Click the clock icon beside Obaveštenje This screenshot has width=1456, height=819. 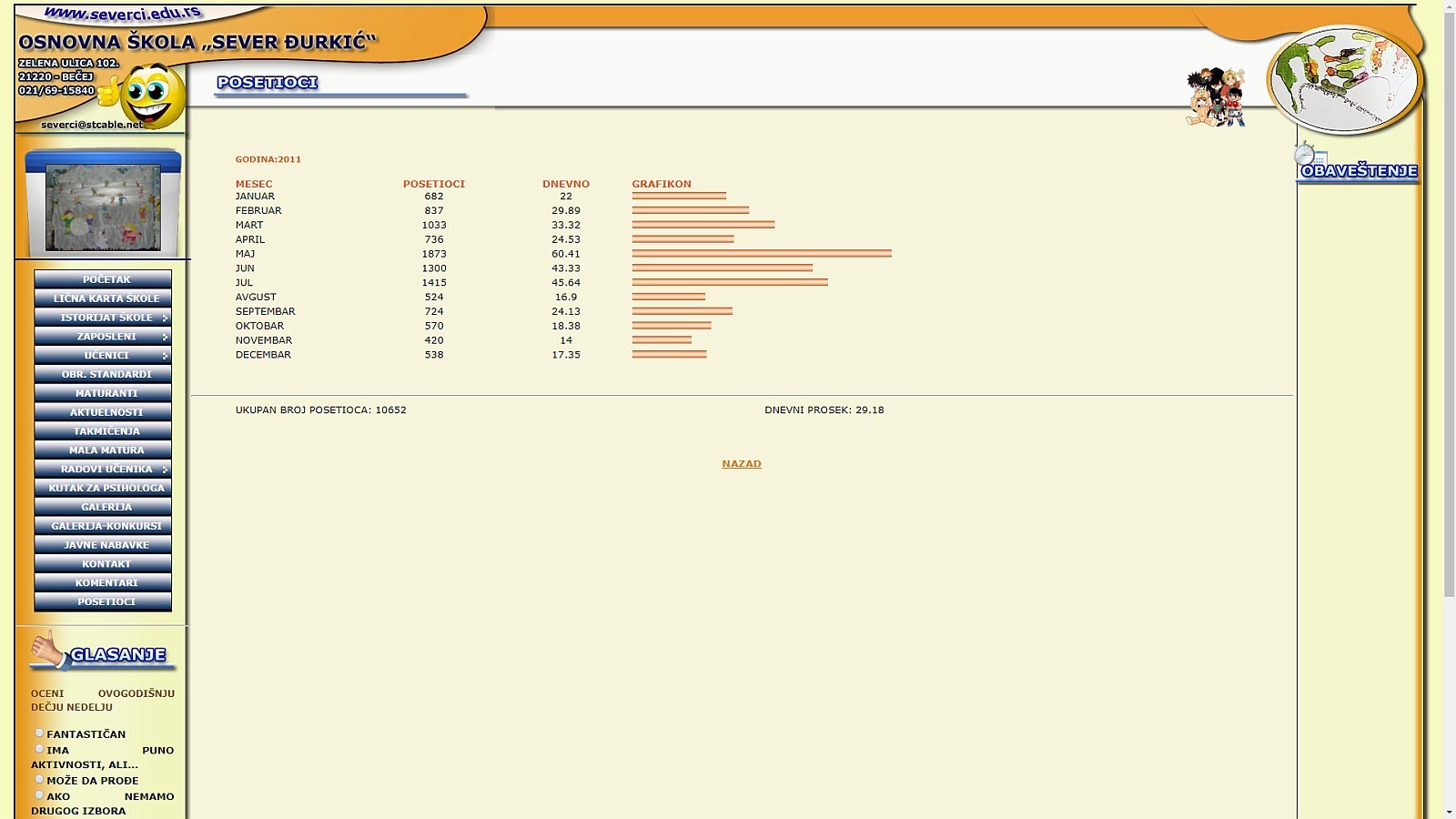1306,153
